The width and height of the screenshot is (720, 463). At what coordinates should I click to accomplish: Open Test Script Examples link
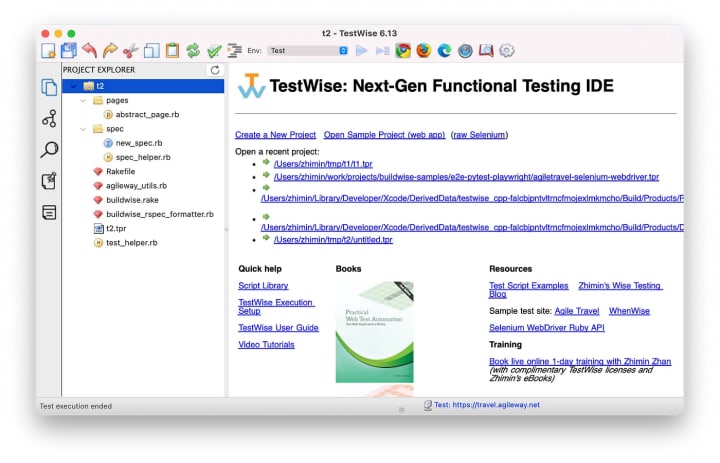(x=529, y=286)
